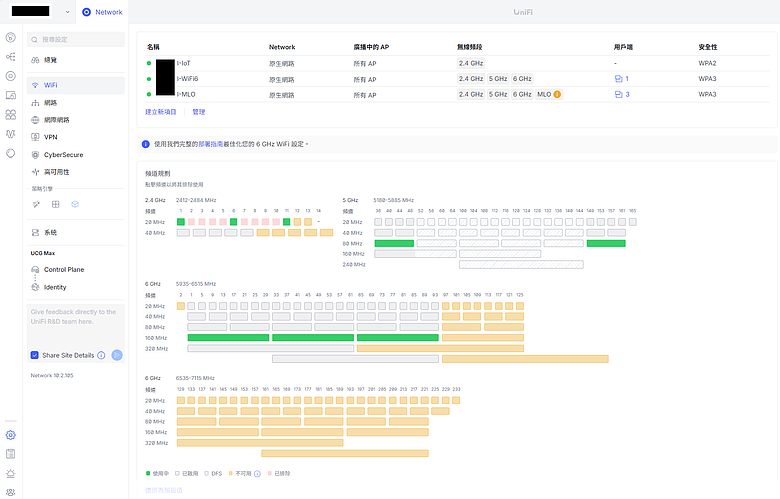
Task: Click the binoculars icon beside 總覽
Action: (x=35, y=60)
